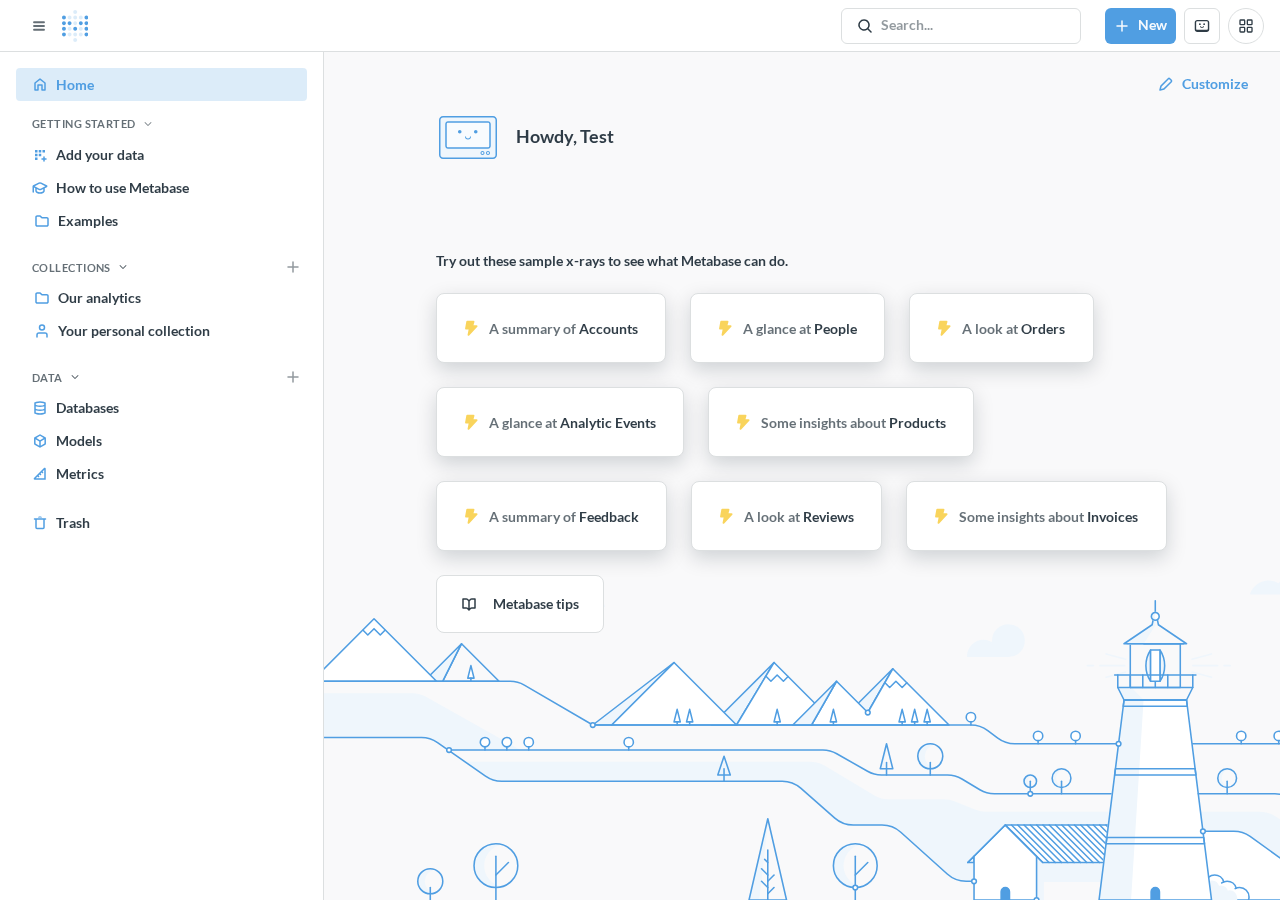Browse Metrics
This screenshot has height=900, width=1280.
coord(161,474)
